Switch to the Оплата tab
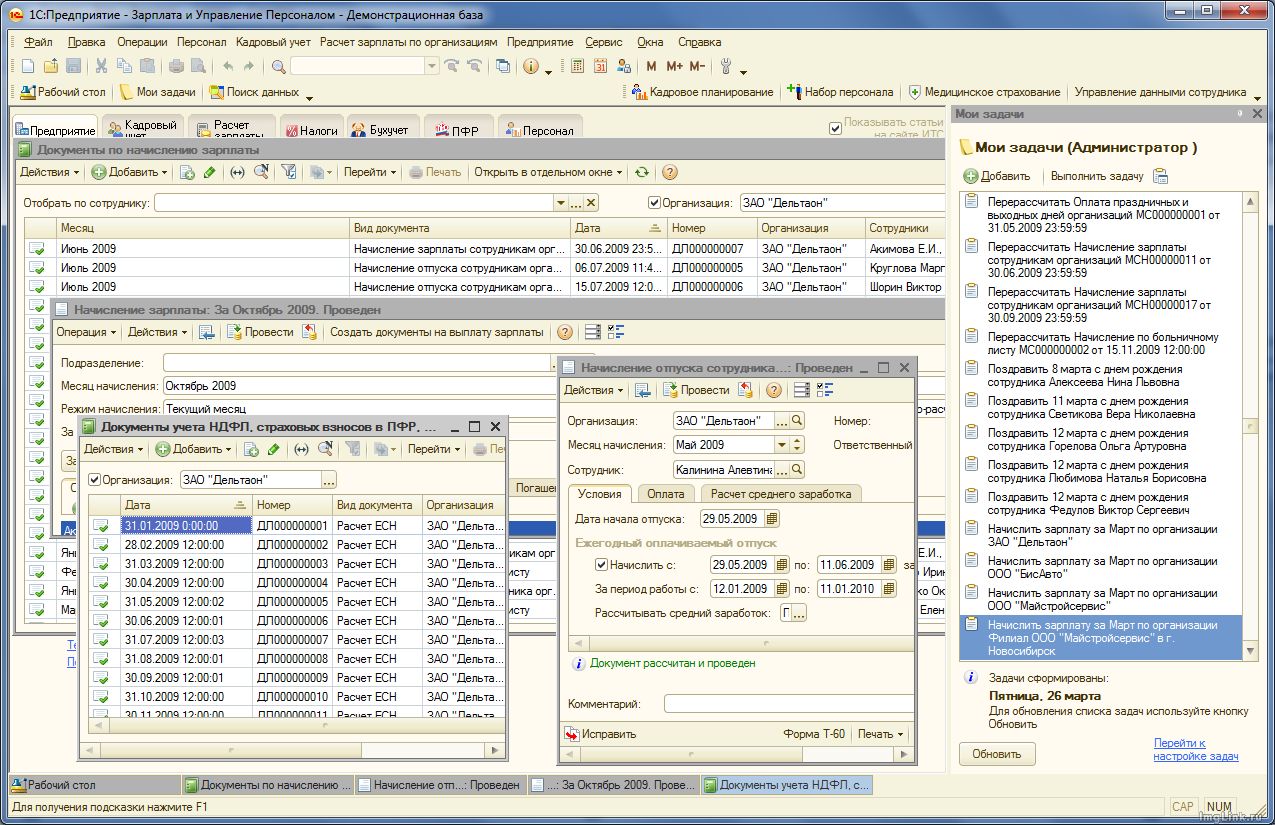 [x=665, y=494]
